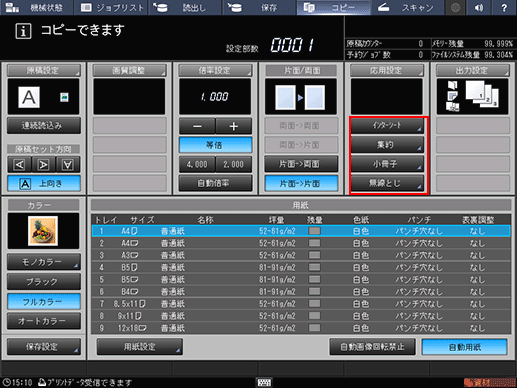Select tray 5 B5 landscape row
The image size is (517, 388).
(301, 279)
